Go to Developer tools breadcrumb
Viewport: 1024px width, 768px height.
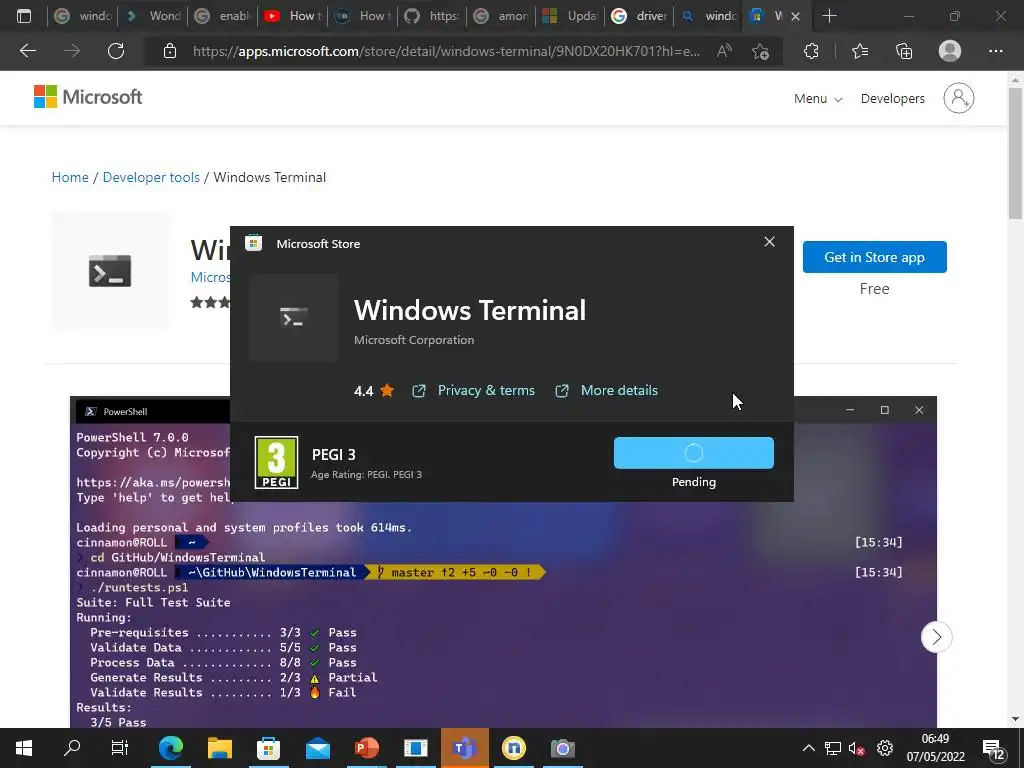coord(151,177)
